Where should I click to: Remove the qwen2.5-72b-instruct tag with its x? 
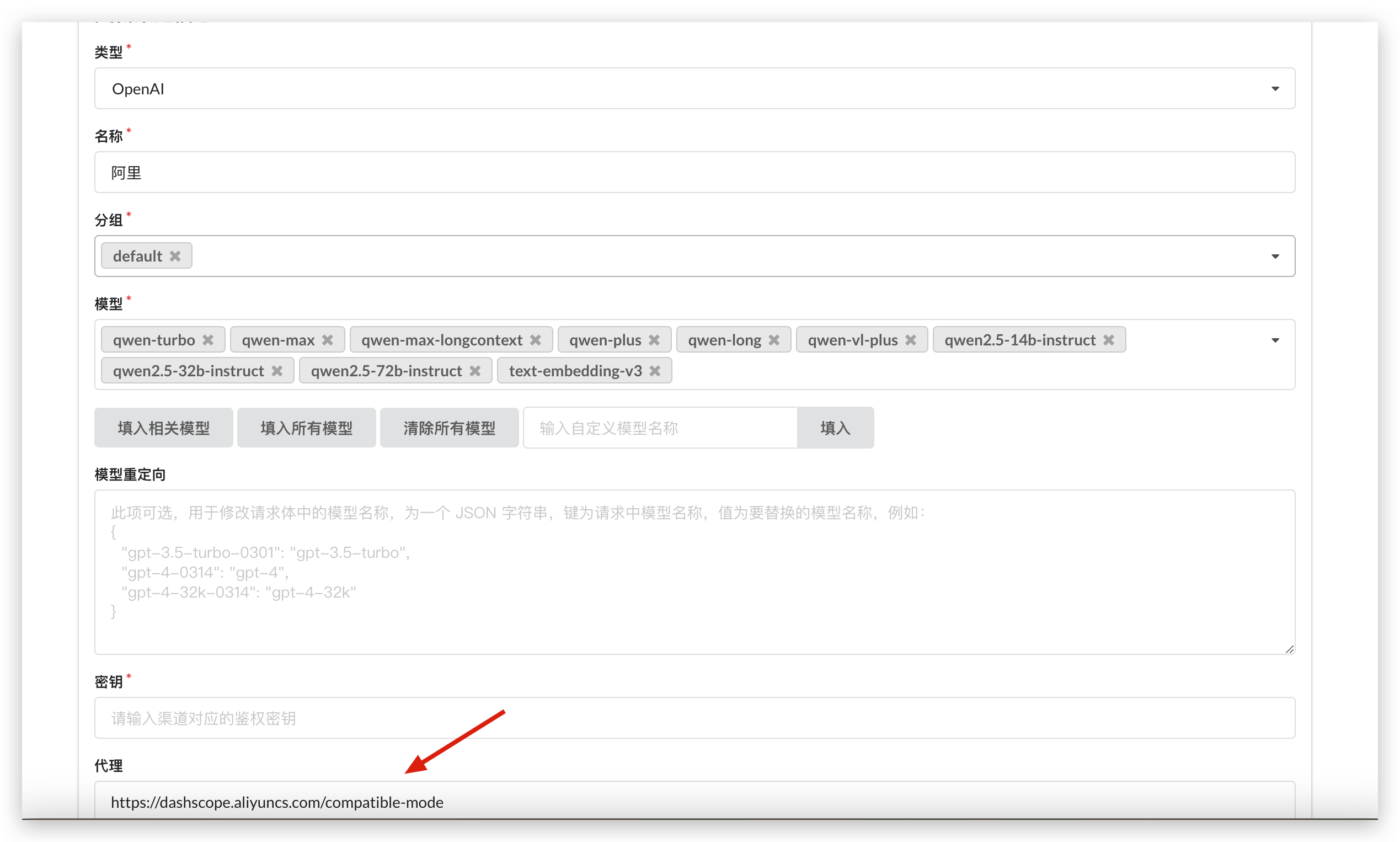tap(475, 371)
